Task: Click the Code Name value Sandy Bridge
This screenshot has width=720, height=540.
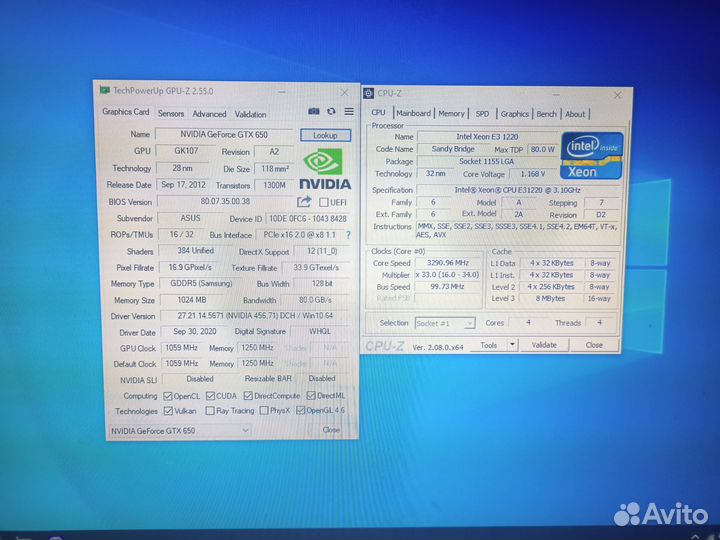Action: point(453,149)
